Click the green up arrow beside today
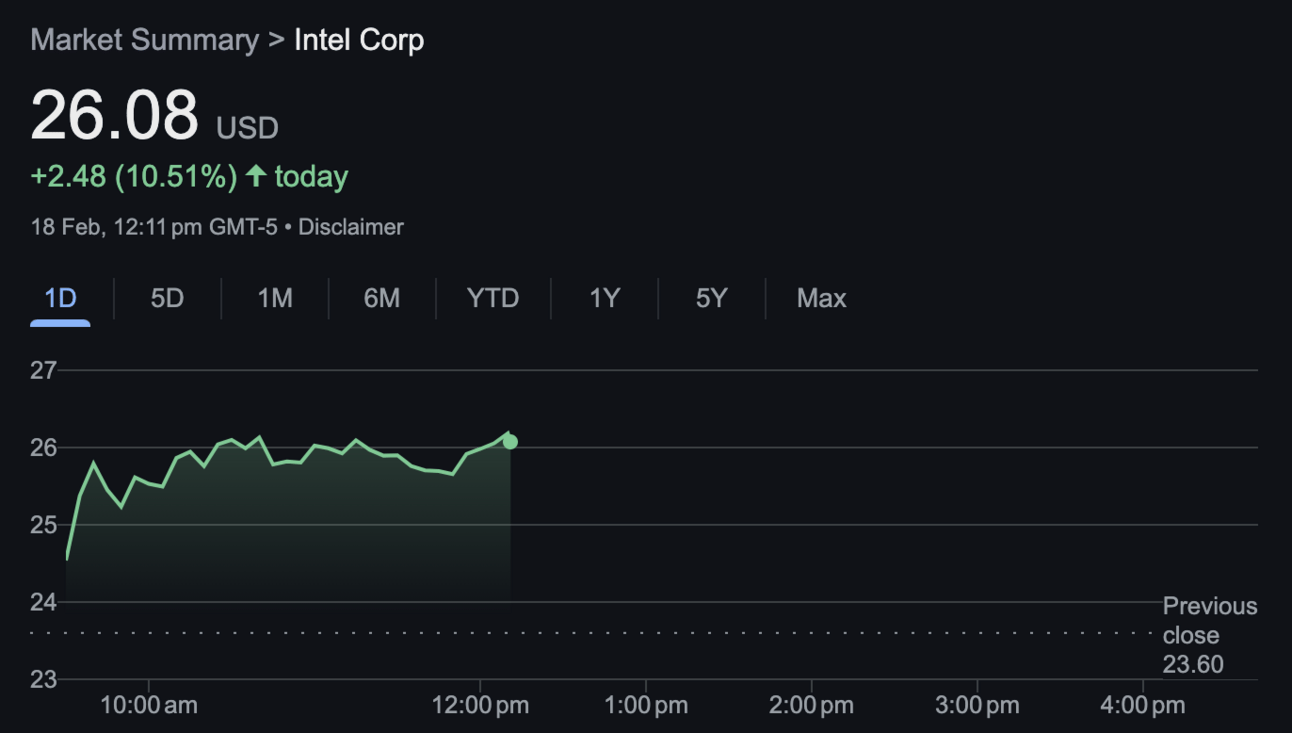 (256, 176)
